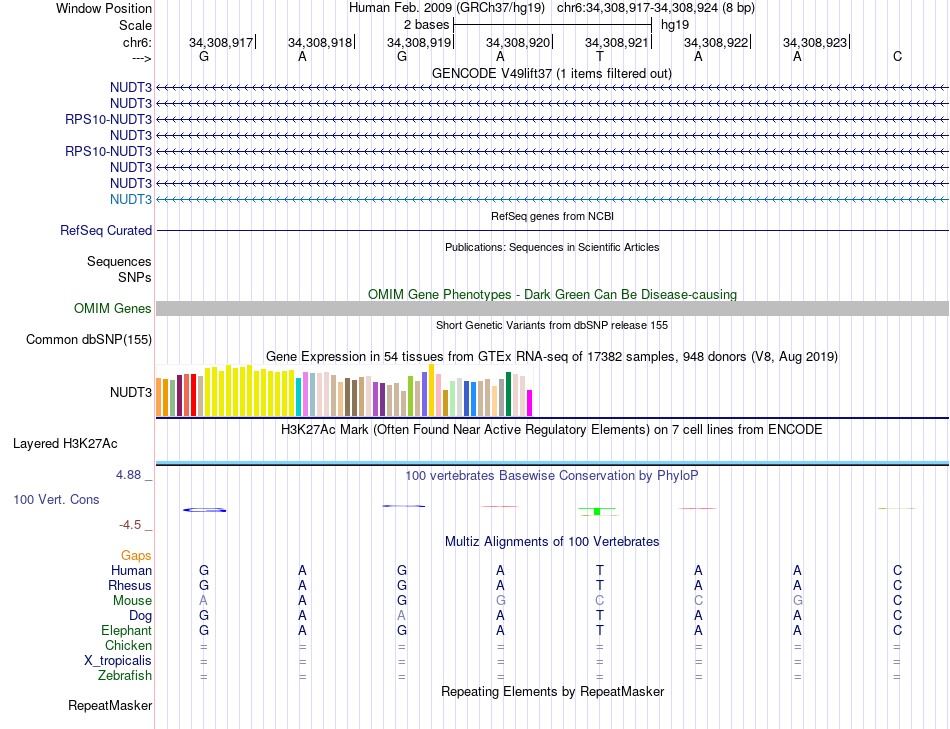Image resolution: width=950 pixels, height=729 pixels.
Task: Click the header text 'Human Feb. 2009 (GRCh37/hg19)'
Action: pos(447,8)
